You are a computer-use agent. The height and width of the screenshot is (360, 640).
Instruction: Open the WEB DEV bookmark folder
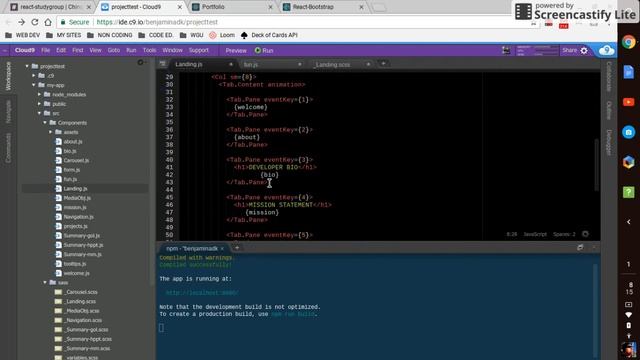tap(23, 35)
